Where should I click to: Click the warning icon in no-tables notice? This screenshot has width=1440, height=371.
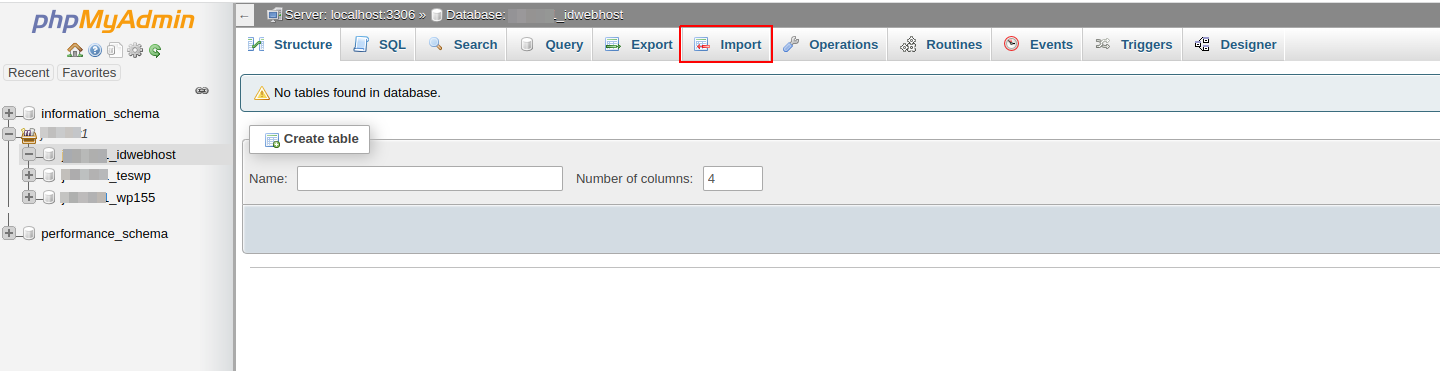pos(262,93)
